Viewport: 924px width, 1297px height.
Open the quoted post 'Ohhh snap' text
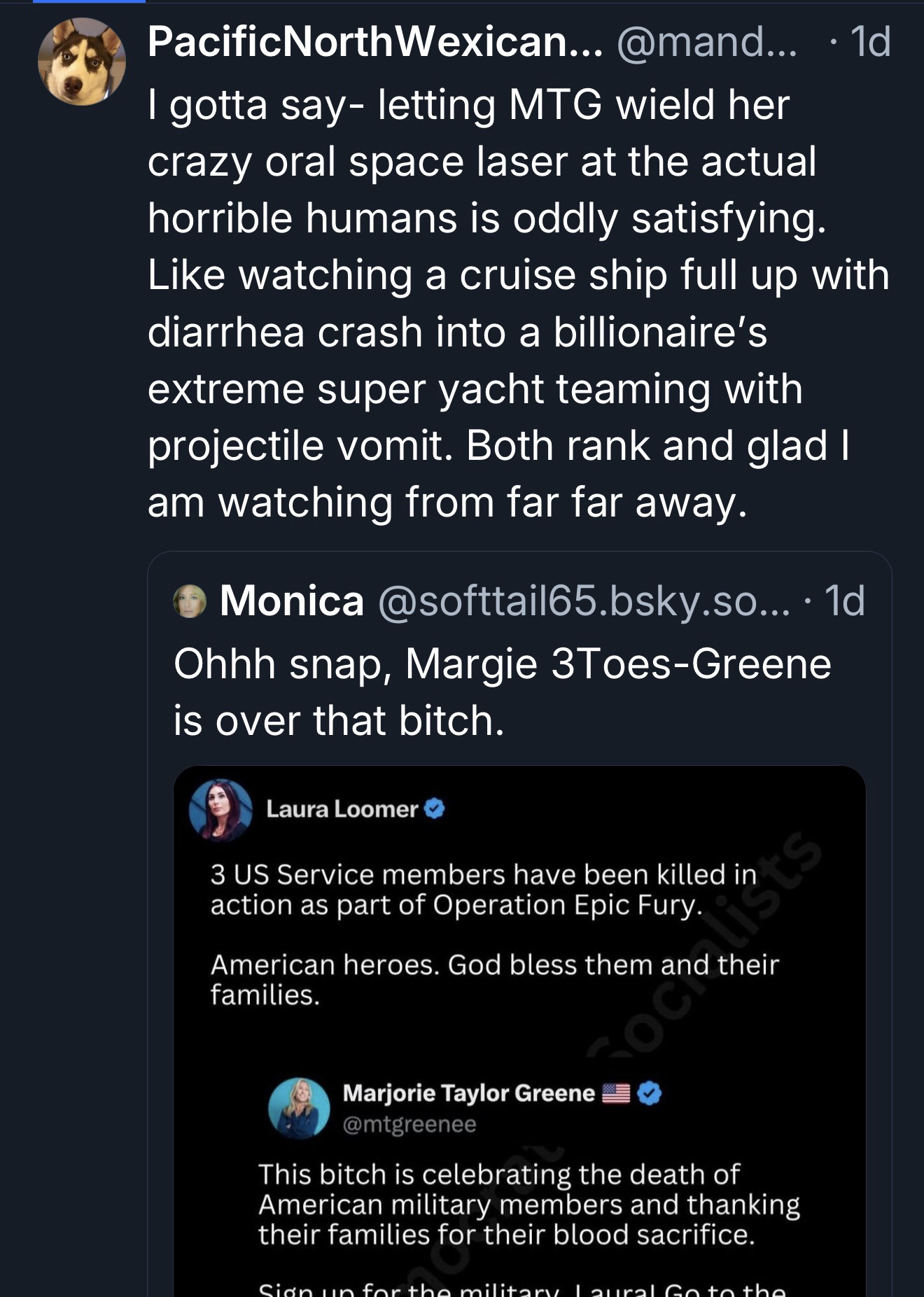point(501,692)
